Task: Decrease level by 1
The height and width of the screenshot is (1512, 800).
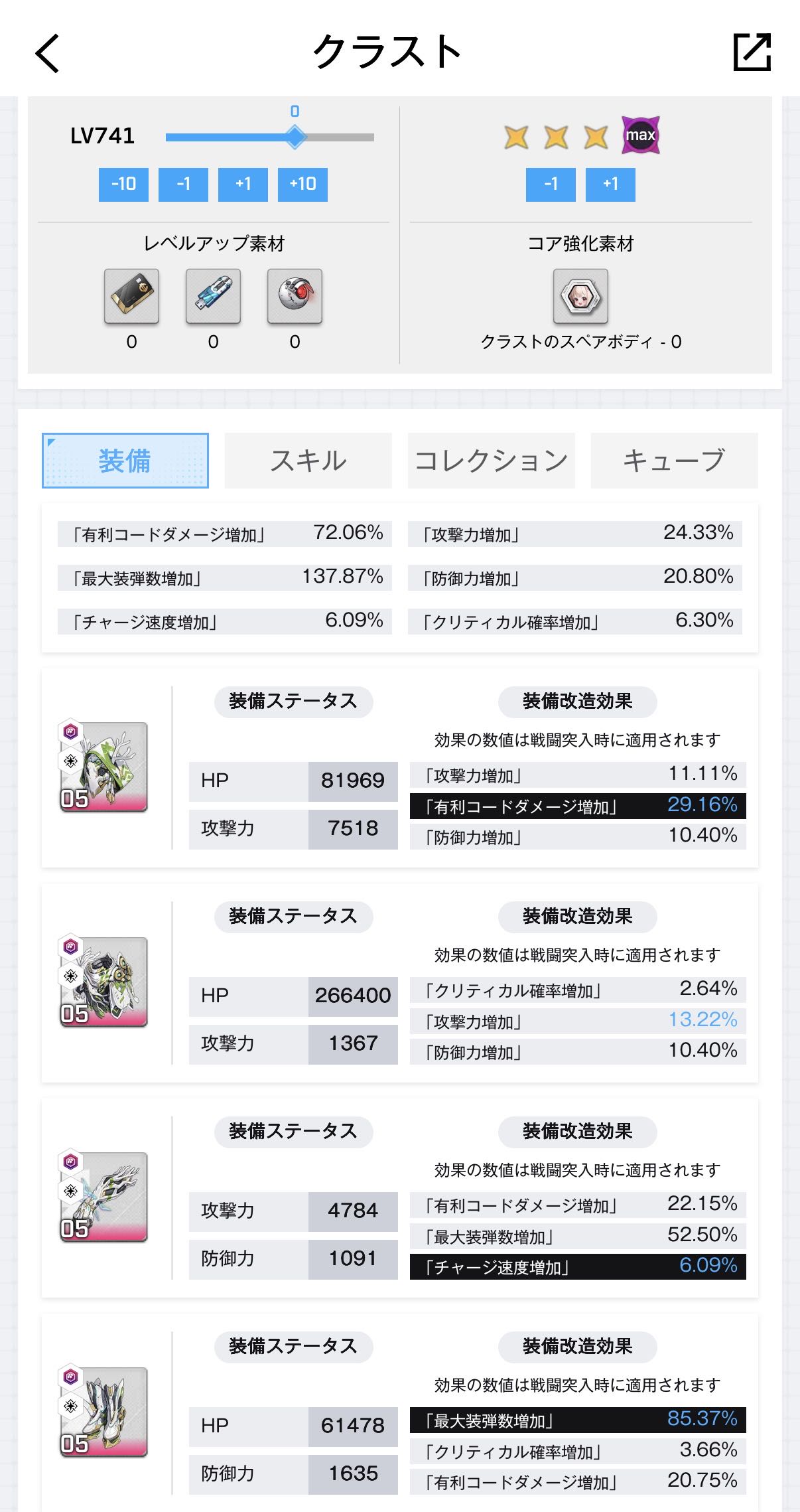Action: point(183,184)
